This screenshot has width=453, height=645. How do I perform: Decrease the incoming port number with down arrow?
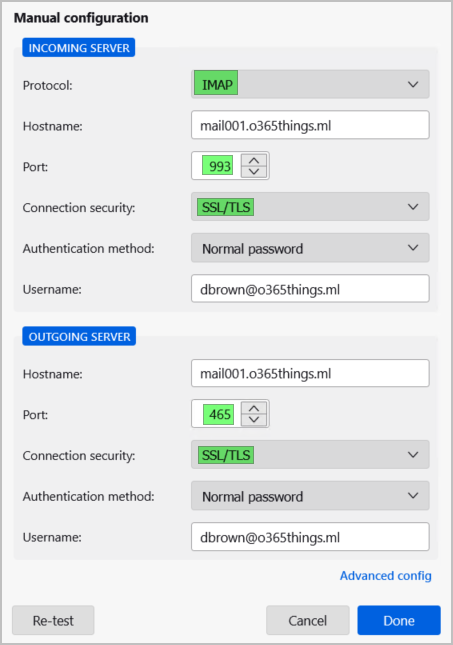[x=254, y=172]
